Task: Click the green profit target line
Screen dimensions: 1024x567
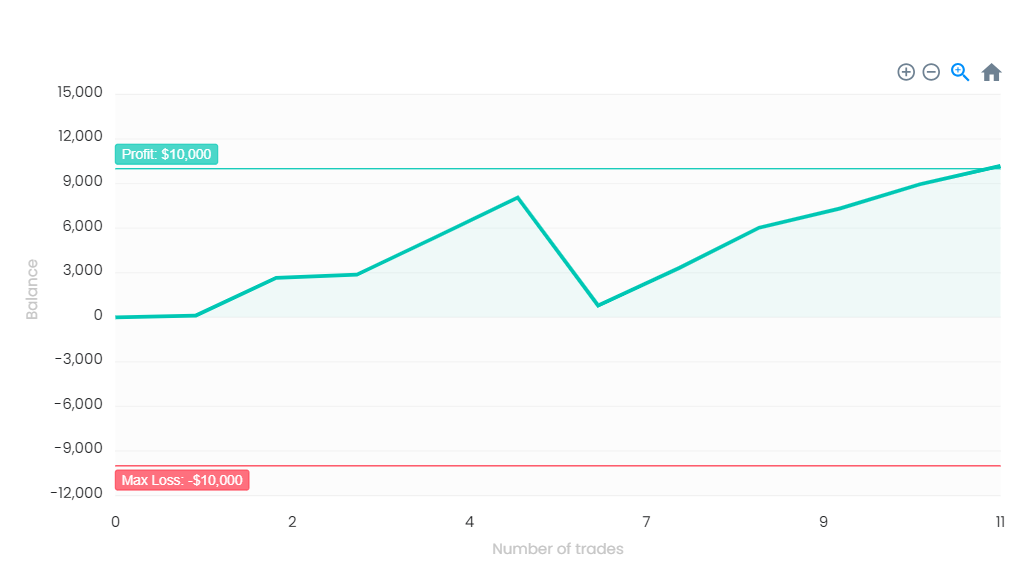Action: (x=558, y=169)
